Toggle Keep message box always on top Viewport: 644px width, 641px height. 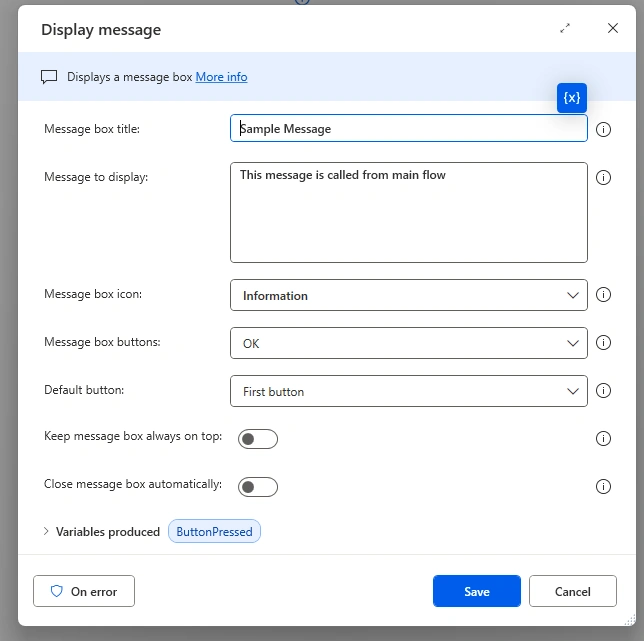[258, 439]
